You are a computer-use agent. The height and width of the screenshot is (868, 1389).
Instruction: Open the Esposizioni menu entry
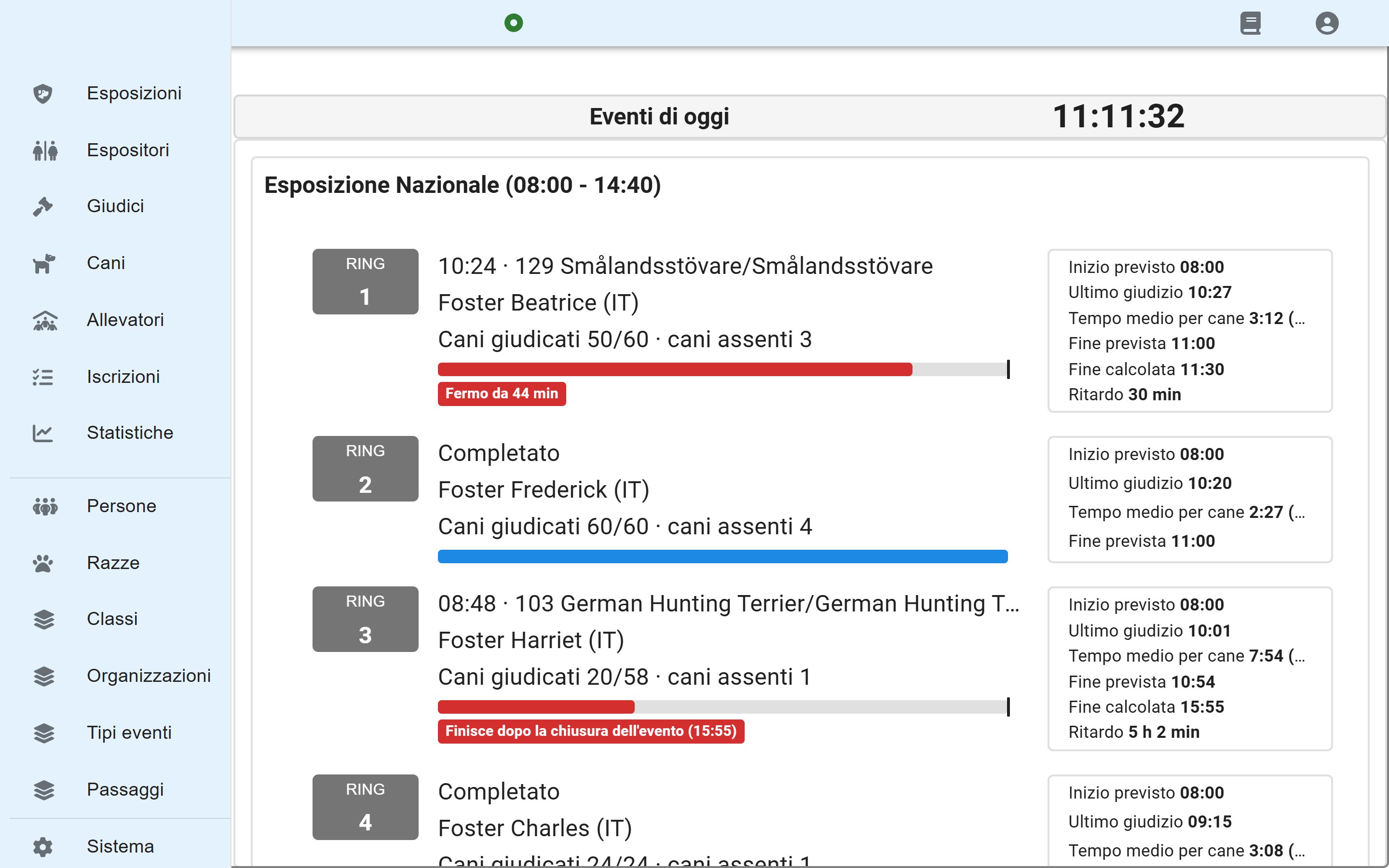(134, 93)
